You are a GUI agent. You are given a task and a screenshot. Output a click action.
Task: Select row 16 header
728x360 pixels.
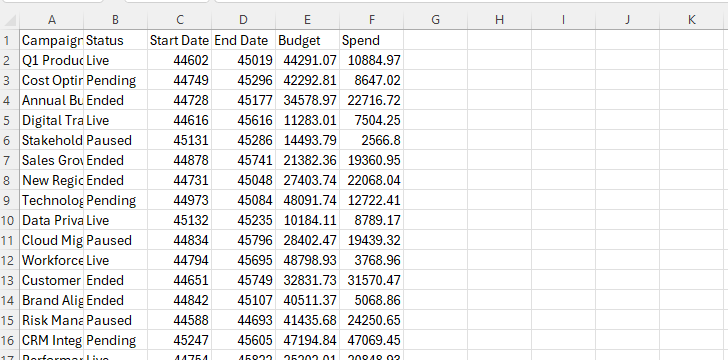pos(10,340)
